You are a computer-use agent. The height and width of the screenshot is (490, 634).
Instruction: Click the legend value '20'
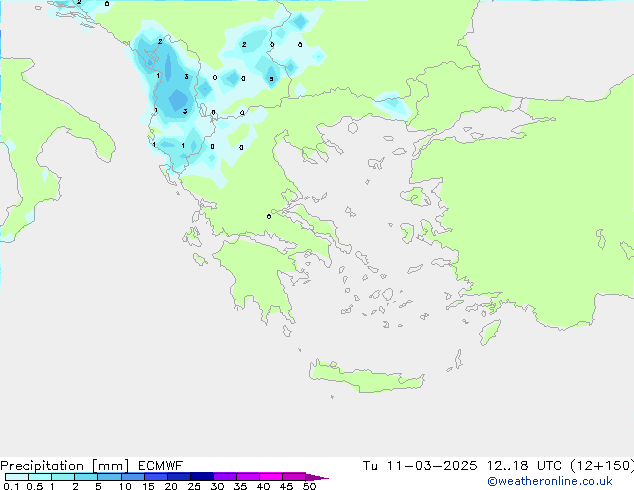171,486
